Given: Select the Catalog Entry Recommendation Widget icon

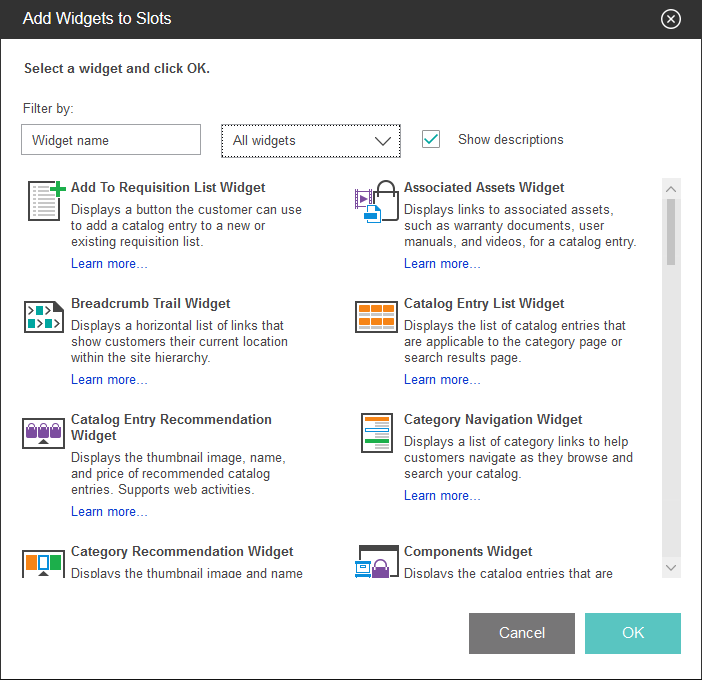Looking at the screenshot, I should tap(43, 432).
